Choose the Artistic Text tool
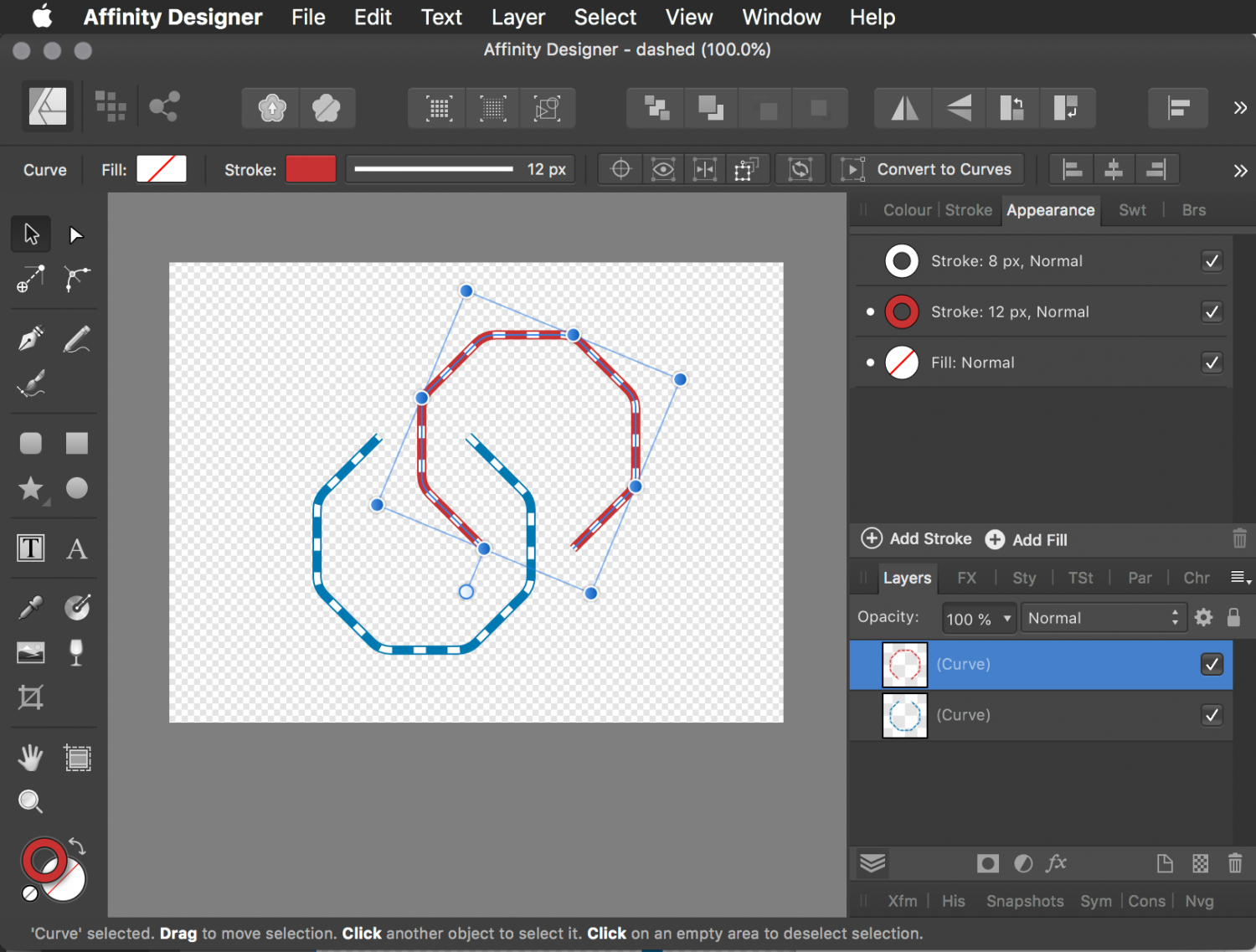Screen dimensions: 1256x952 point(76,549)
